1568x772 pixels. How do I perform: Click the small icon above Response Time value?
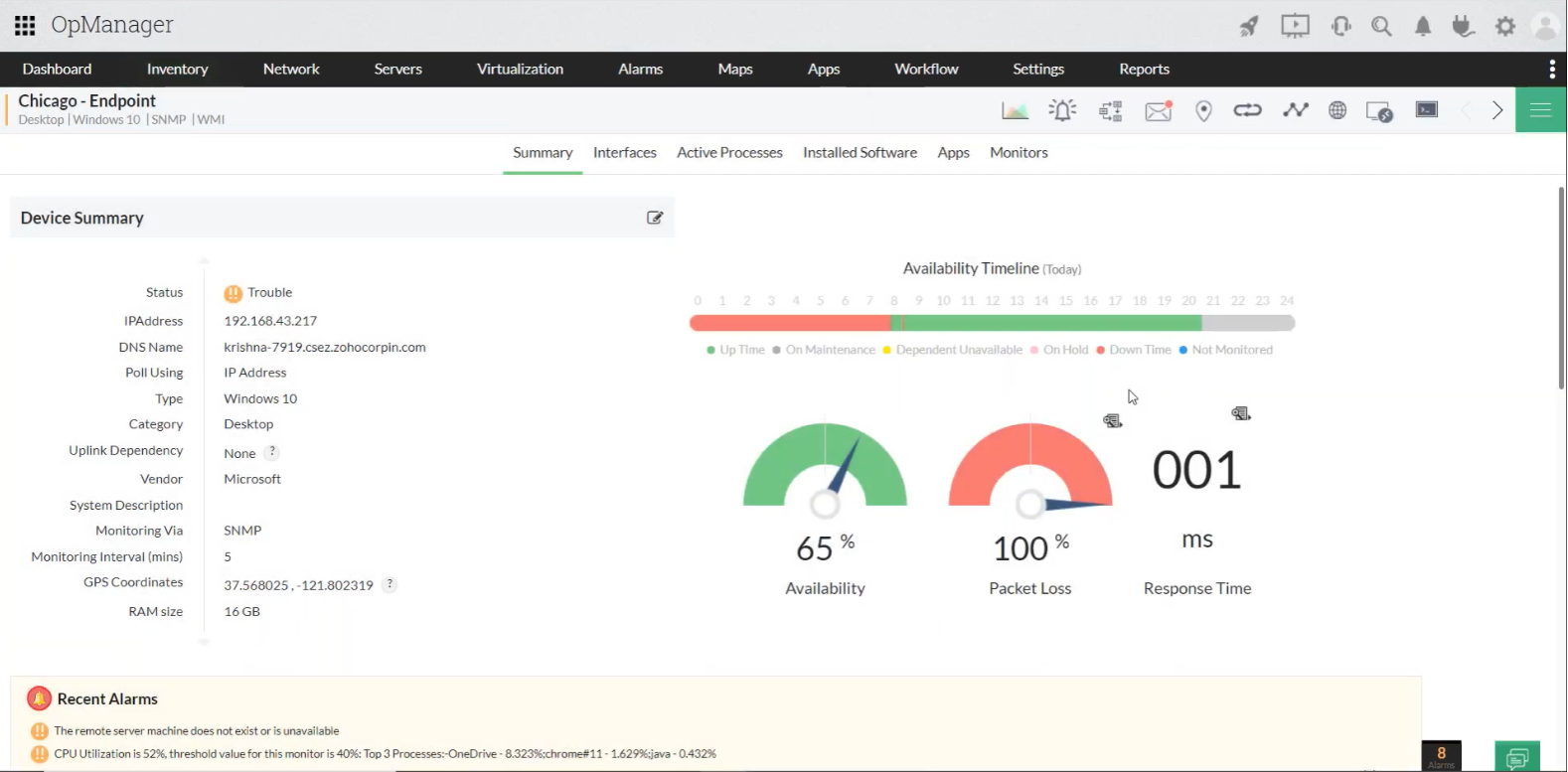[1241, 413]
